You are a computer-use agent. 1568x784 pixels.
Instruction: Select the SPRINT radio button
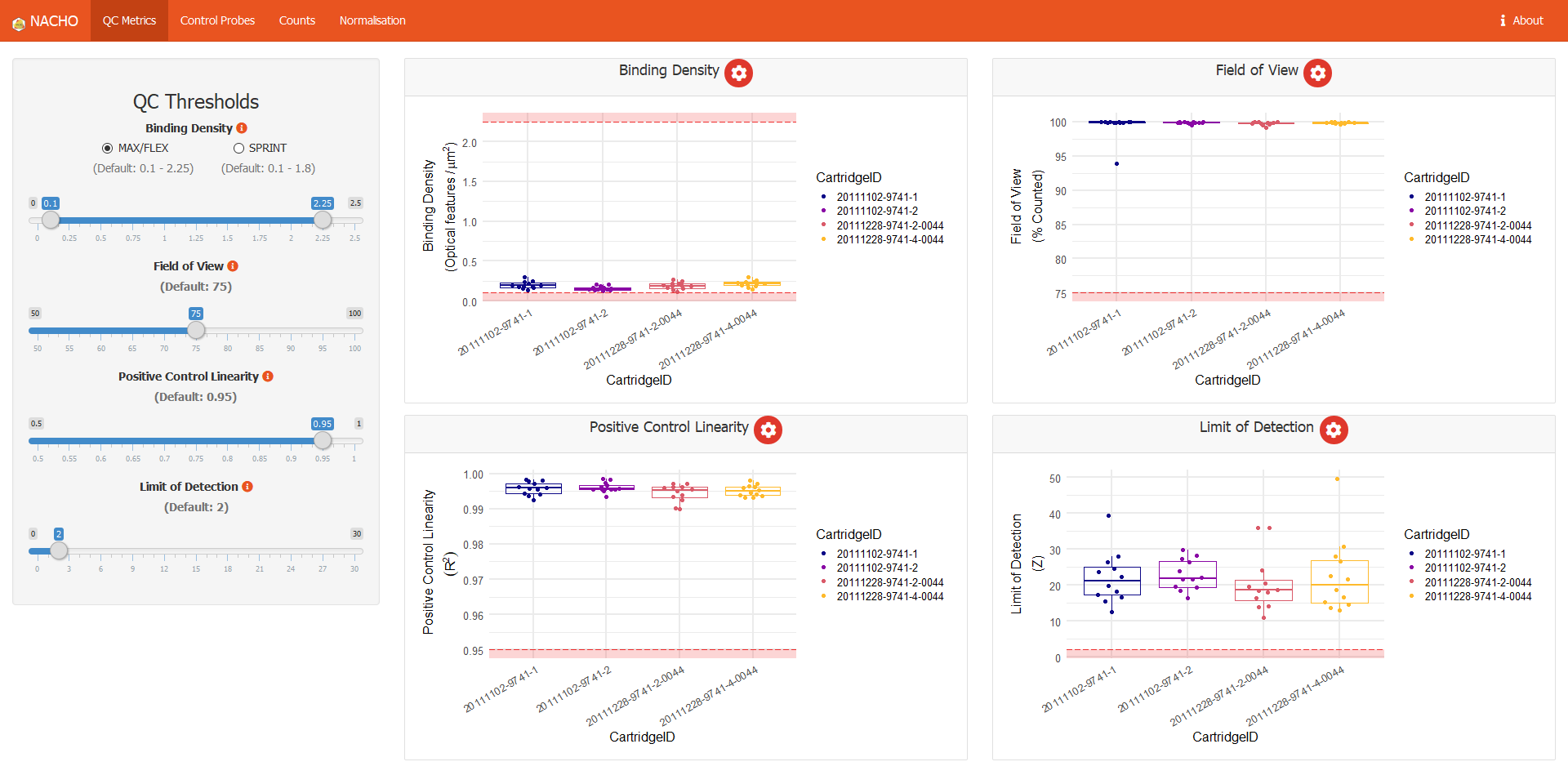[x=238, y=148]
